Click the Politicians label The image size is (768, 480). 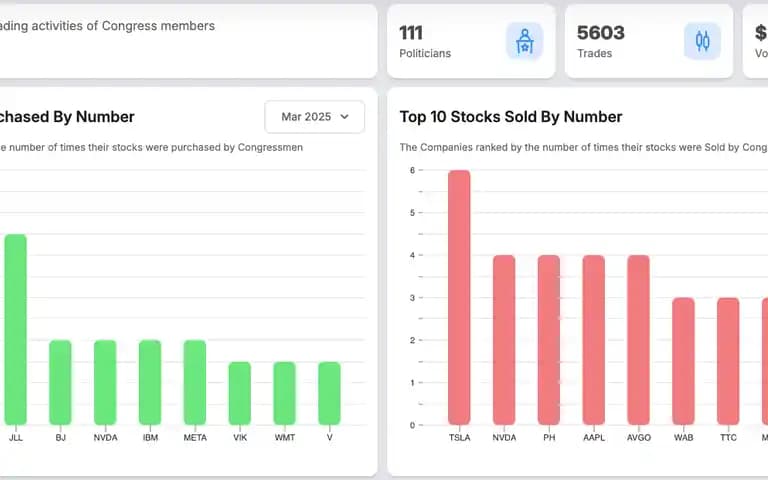tap(425, 53)
